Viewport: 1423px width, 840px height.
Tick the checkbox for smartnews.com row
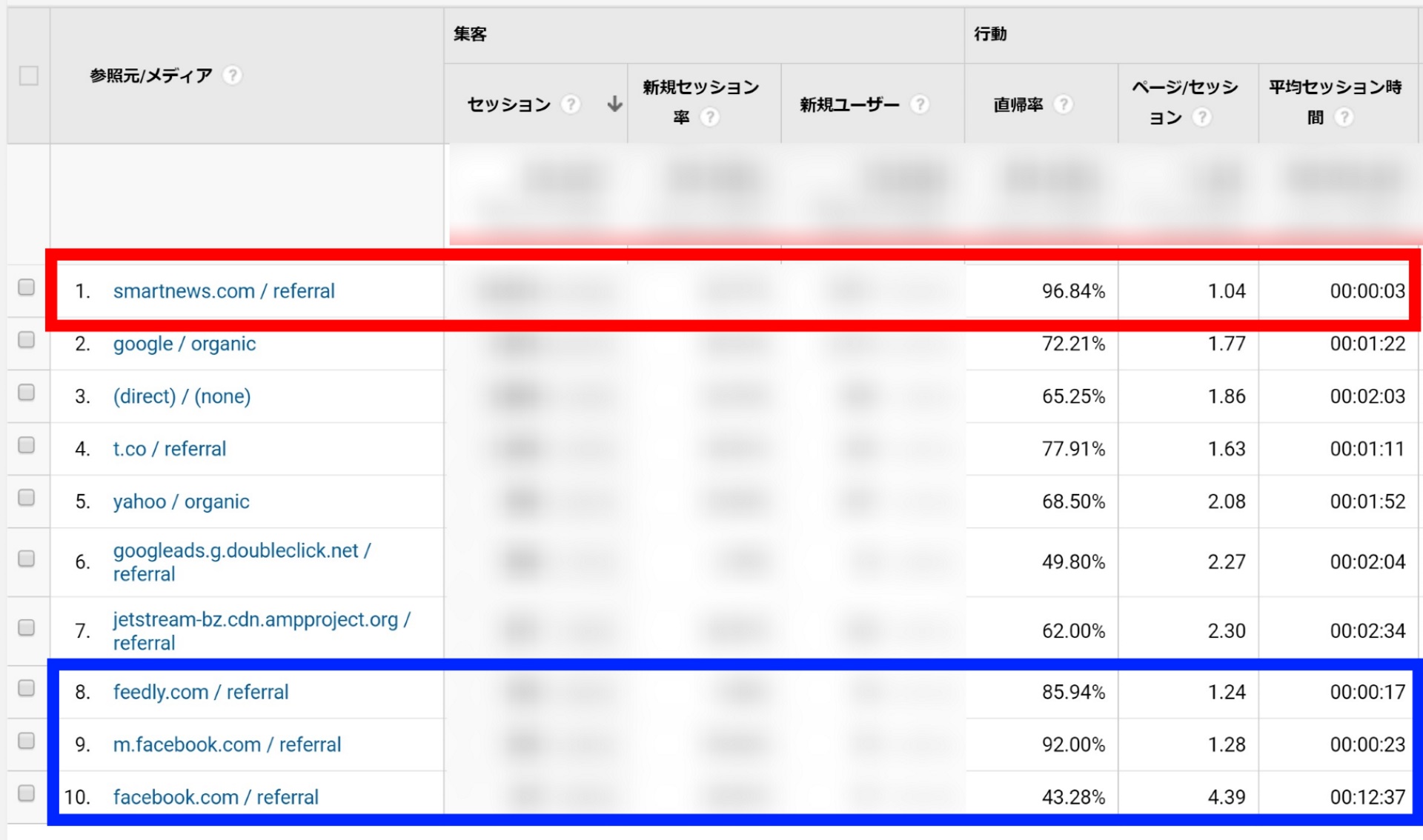point(27,287)
